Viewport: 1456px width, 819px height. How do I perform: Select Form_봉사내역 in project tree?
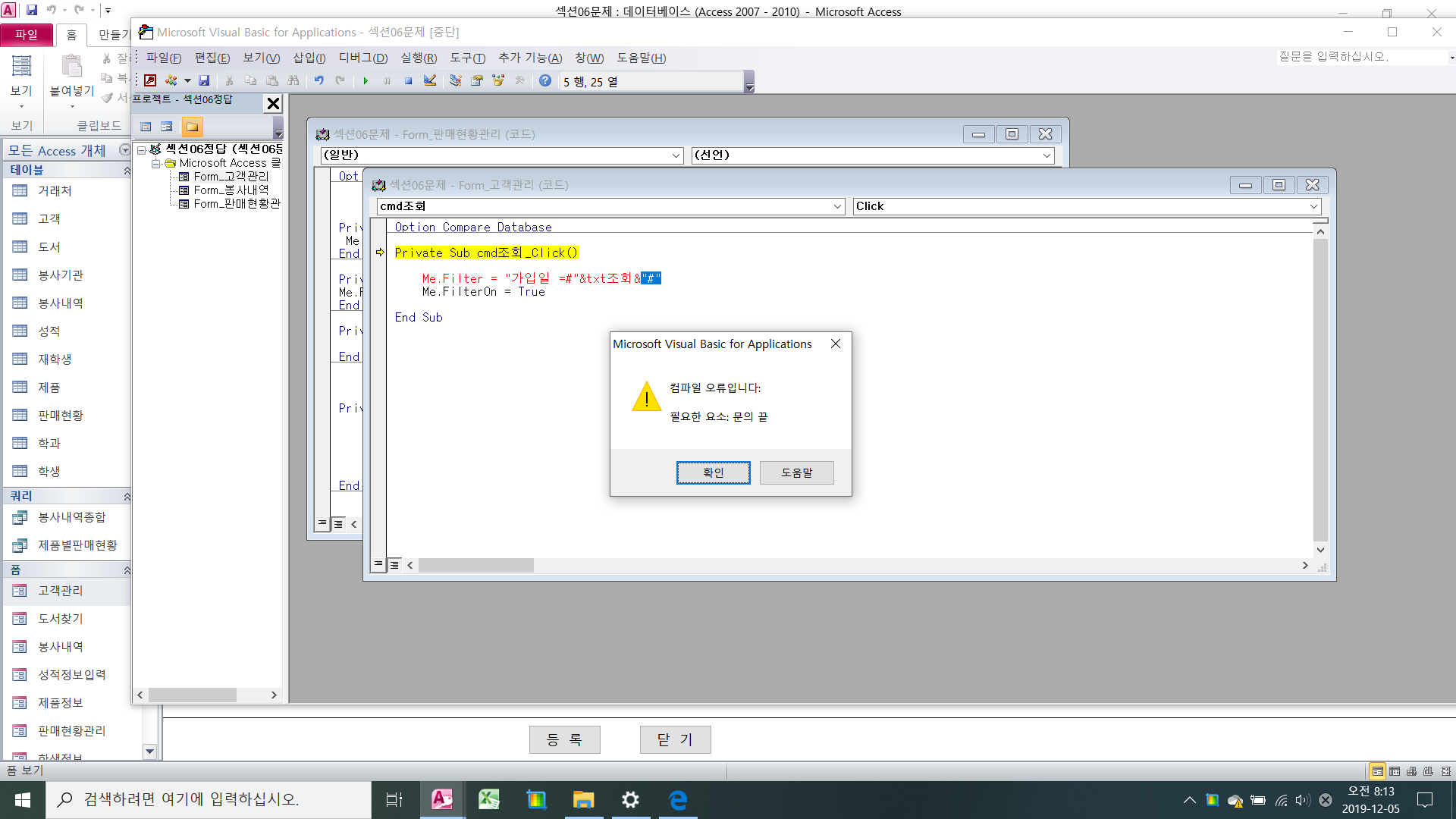tap(231, 190)
